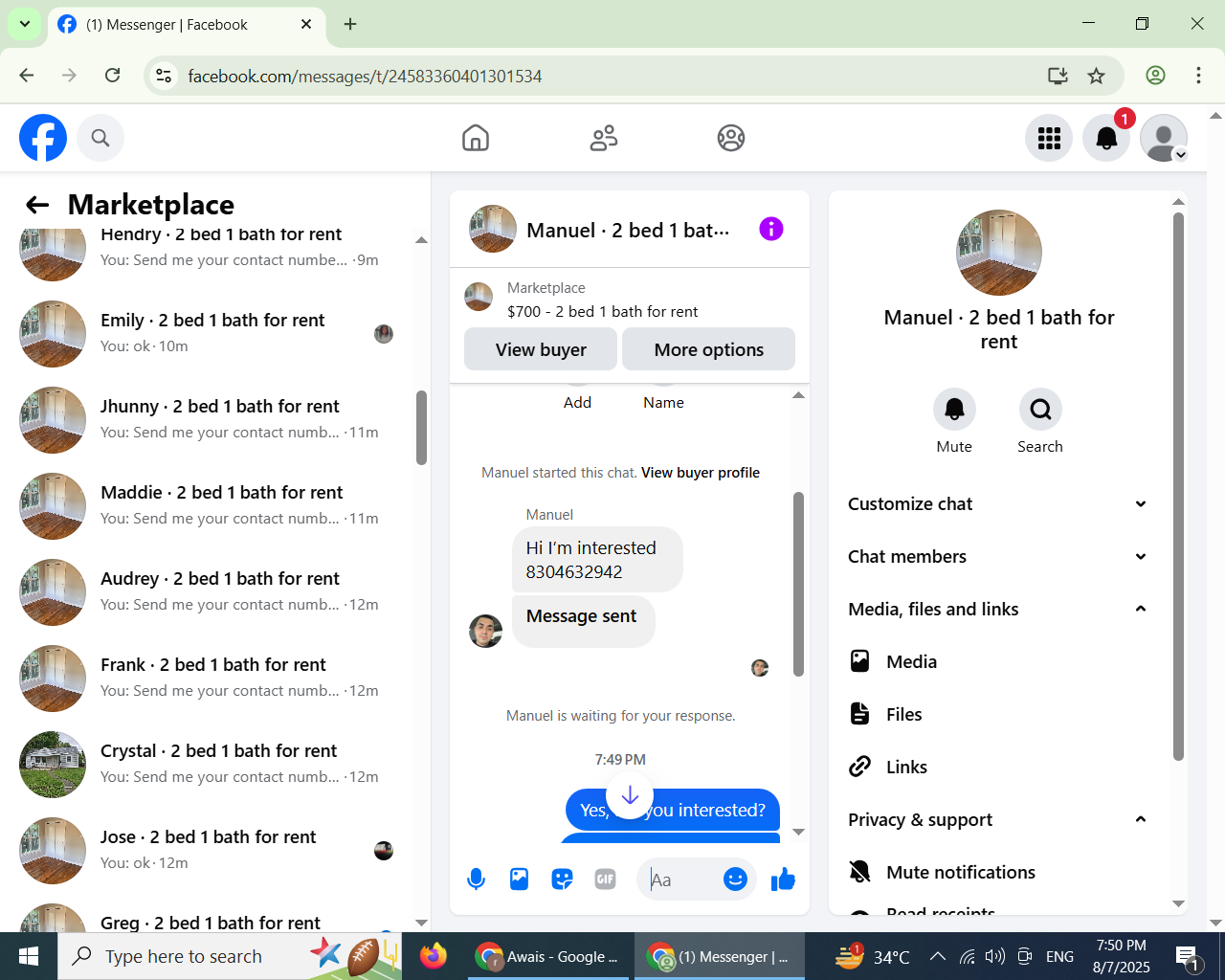Click the listing thumbnail in details panel
Viewport: 1225px width, 980px height.
(x=999, y=253)
